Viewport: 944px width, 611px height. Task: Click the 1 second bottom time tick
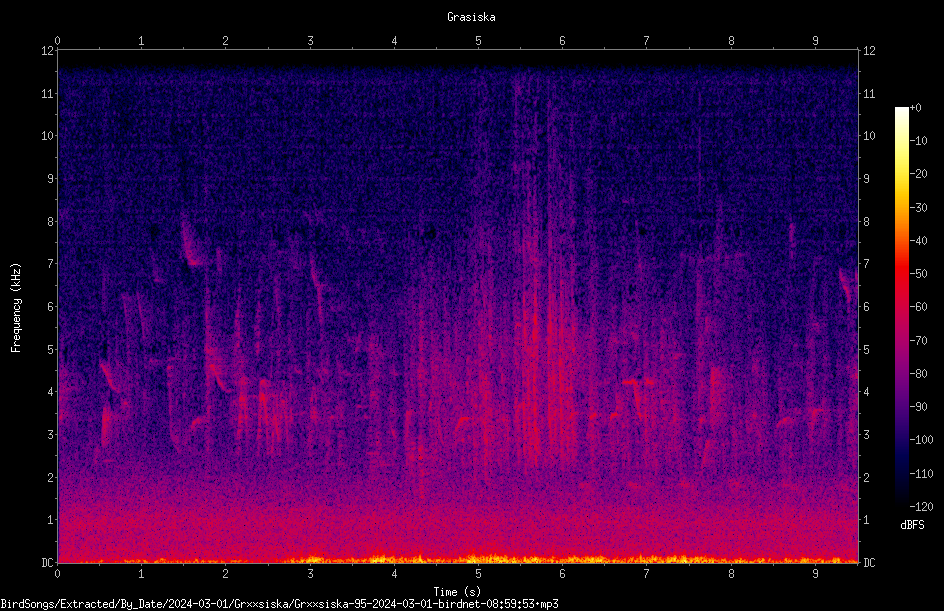tap(141, 574)
